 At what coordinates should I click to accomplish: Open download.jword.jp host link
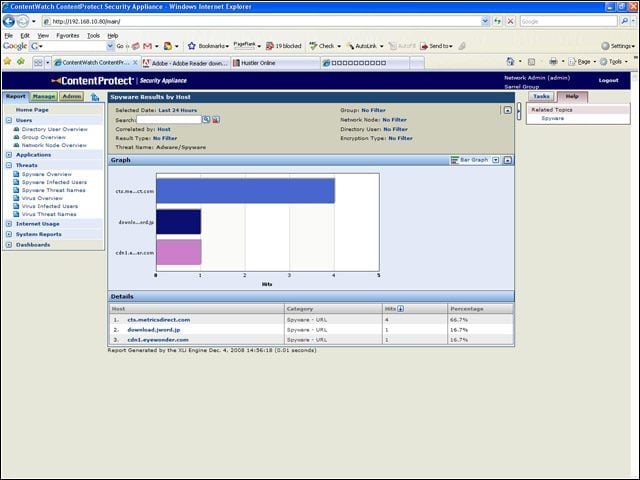(154, 329)
